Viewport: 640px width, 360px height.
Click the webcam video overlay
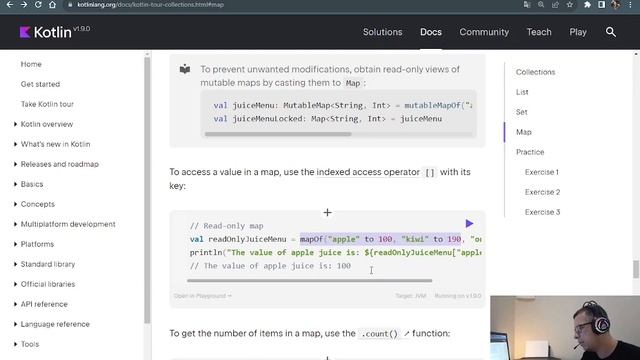click(x=565, y=328)
